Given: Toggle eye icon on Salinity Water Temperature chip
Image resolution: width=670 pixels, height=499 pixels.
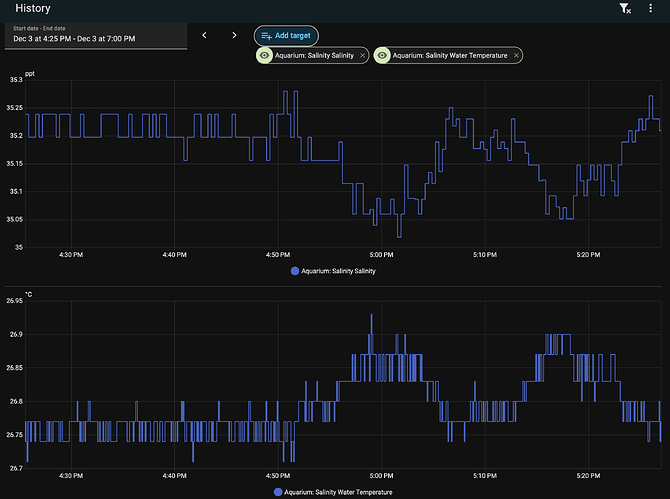Looking at the screenshot, I should coord(383,56).
